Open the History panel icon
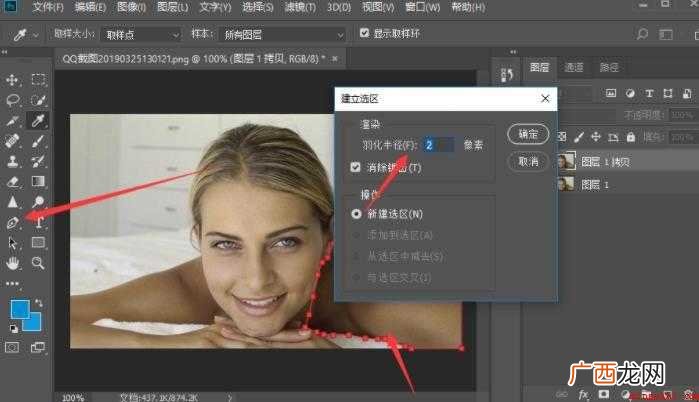Screen dimensions: 699x402 (507, 75)
